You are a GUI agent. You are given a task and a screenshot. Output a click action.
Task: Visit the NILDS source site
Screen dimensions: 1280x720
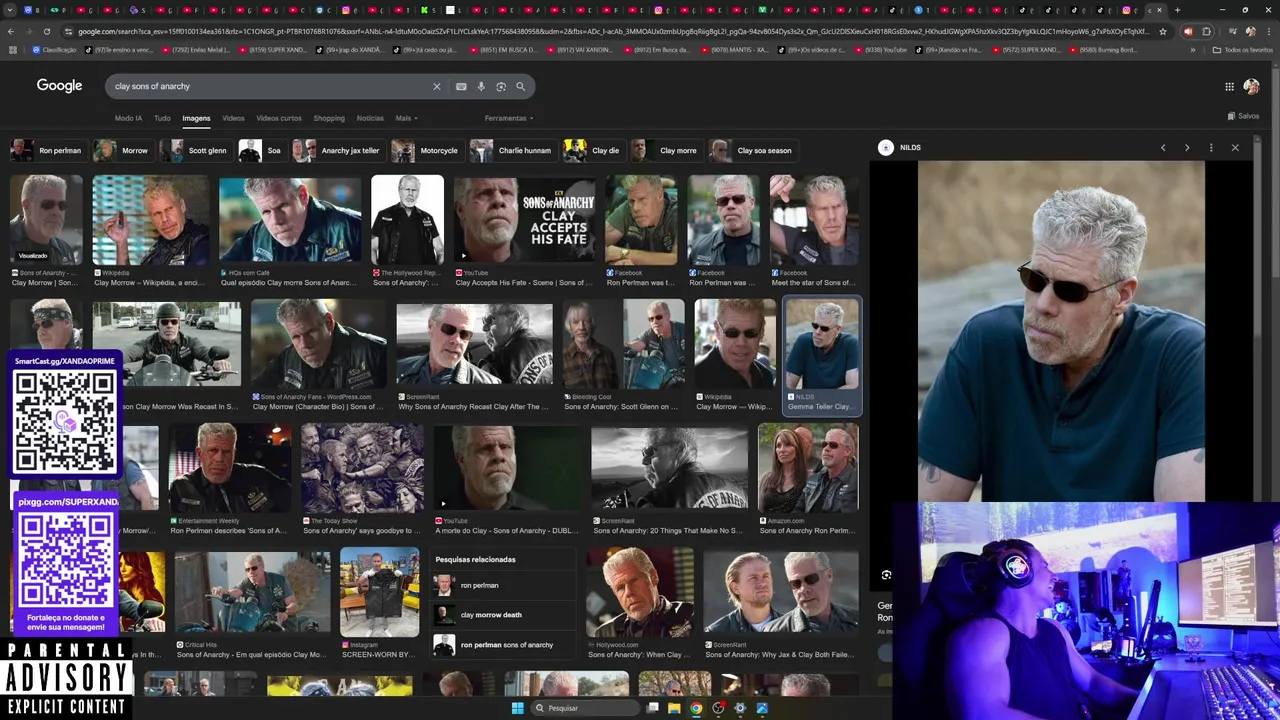click(900, 147)
